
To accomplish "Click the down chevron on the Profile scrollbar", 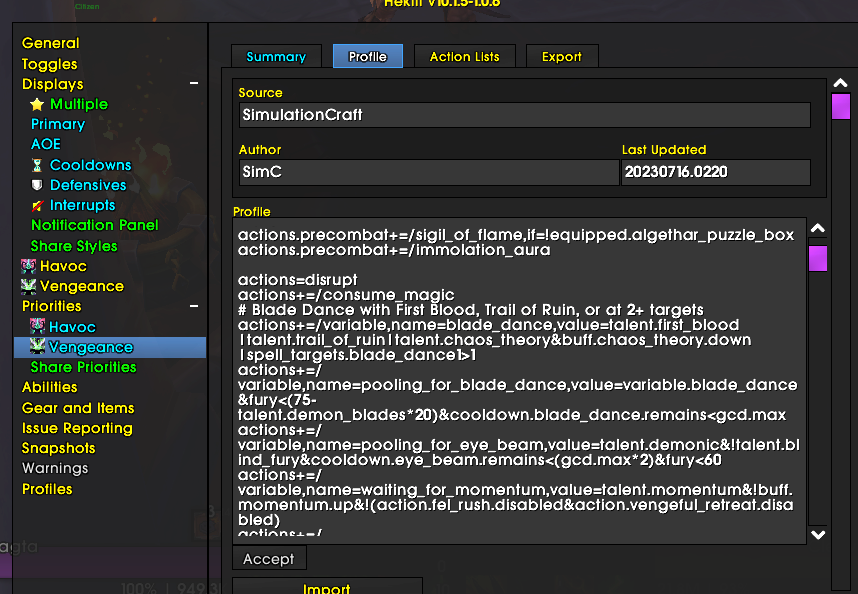I will (818, 534).
